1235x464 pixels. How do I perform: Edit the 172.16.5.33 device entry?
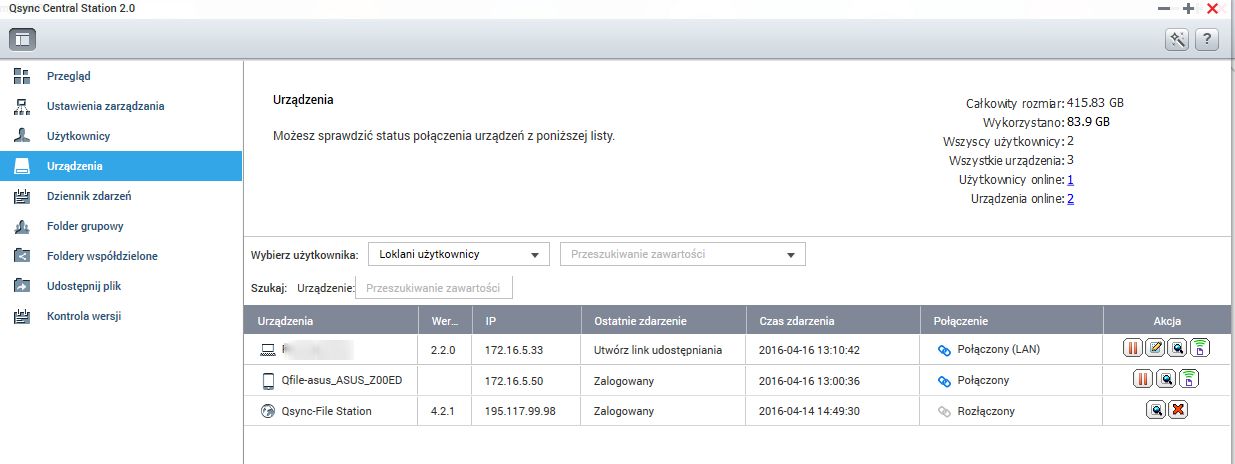coord(1156,349)
